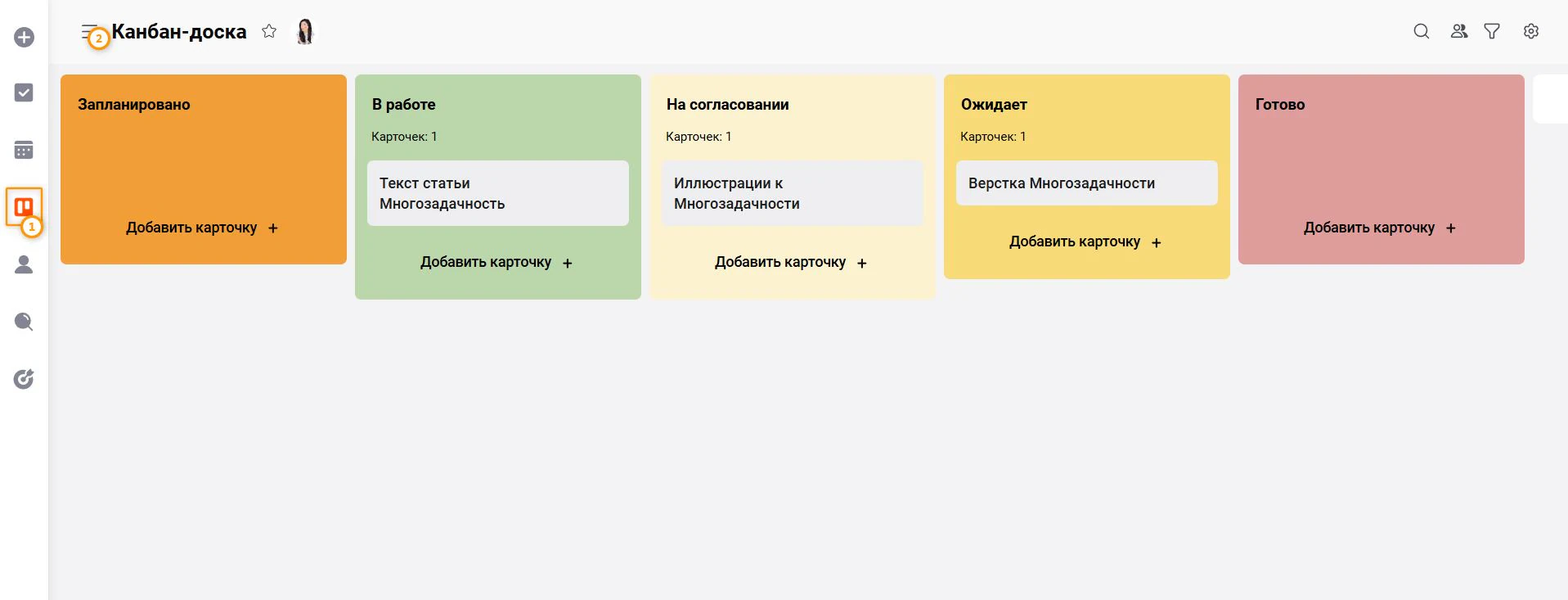The height and width of the screenshot is (600, 1568).
Task: Open the calendar icon in sidebar
Action: [24, 150]
